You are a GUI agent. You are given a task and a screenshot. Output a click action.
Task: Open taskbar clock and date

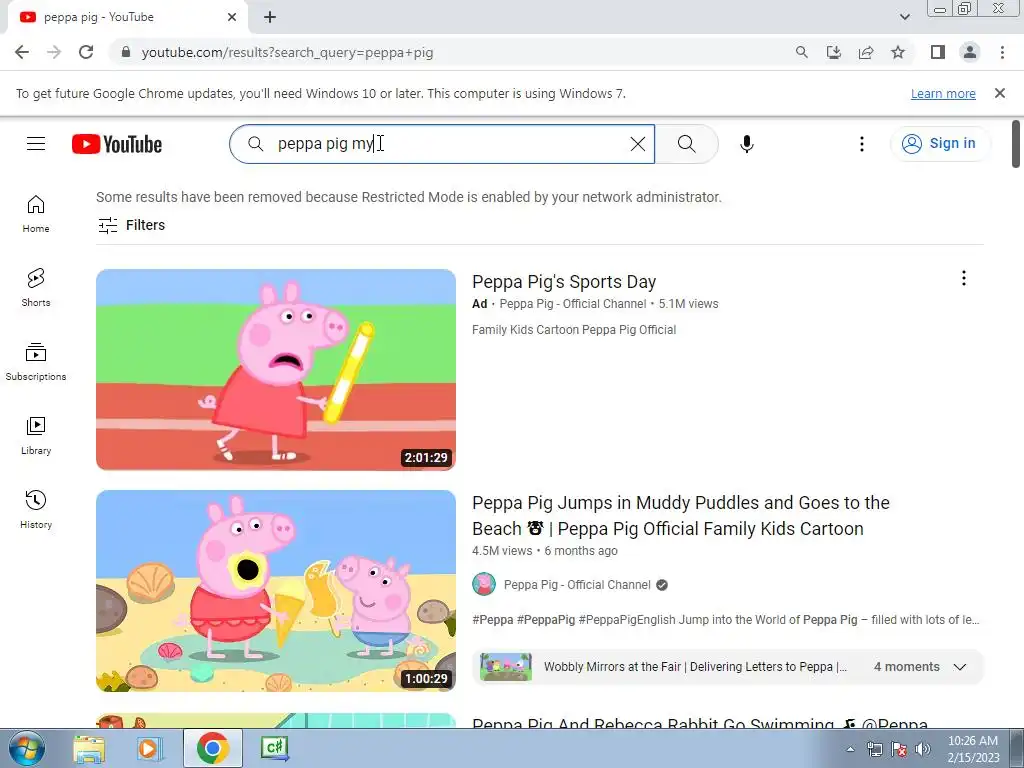pyautogui.click(x=973, y=749)
